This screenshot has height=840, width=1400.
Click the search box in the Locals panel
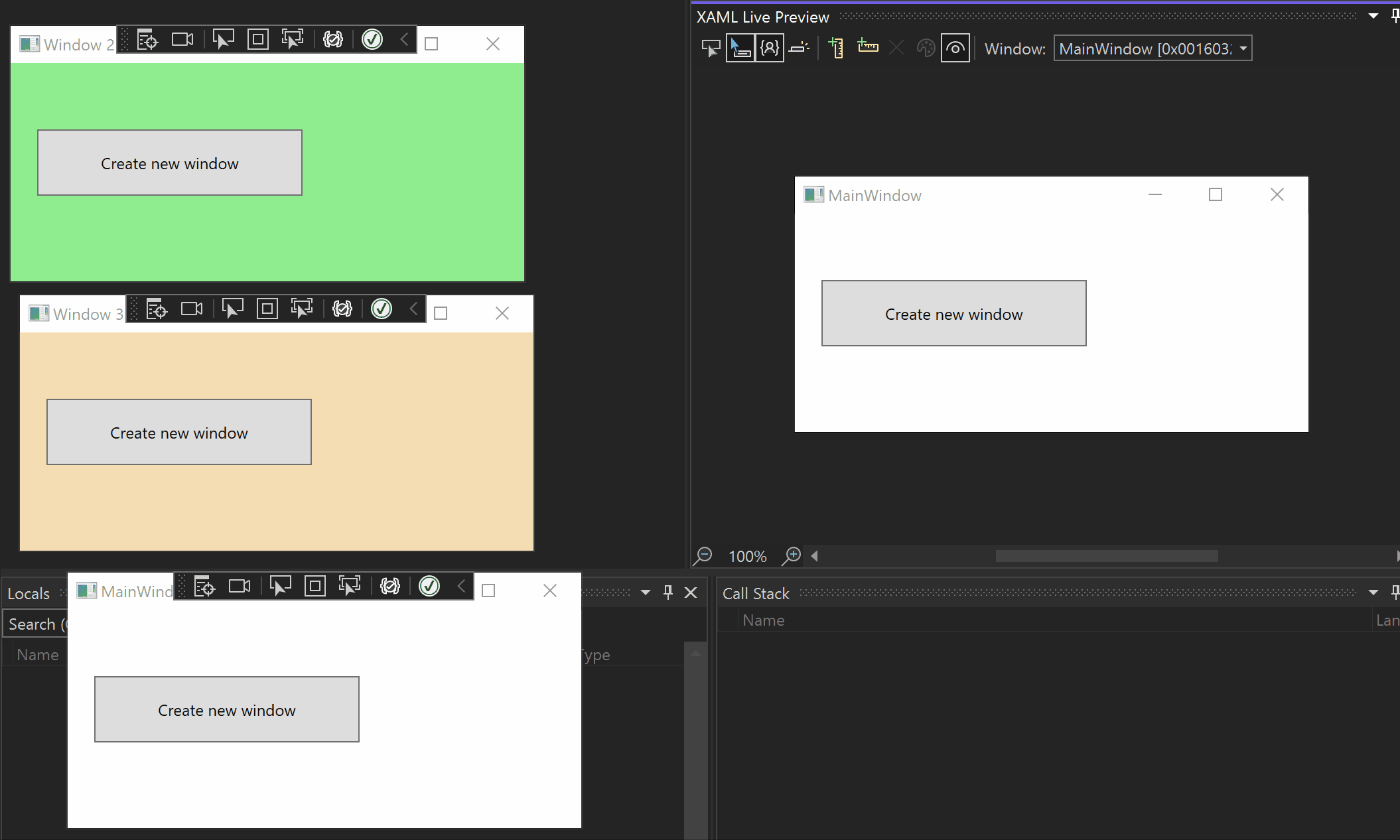point(36,624)
